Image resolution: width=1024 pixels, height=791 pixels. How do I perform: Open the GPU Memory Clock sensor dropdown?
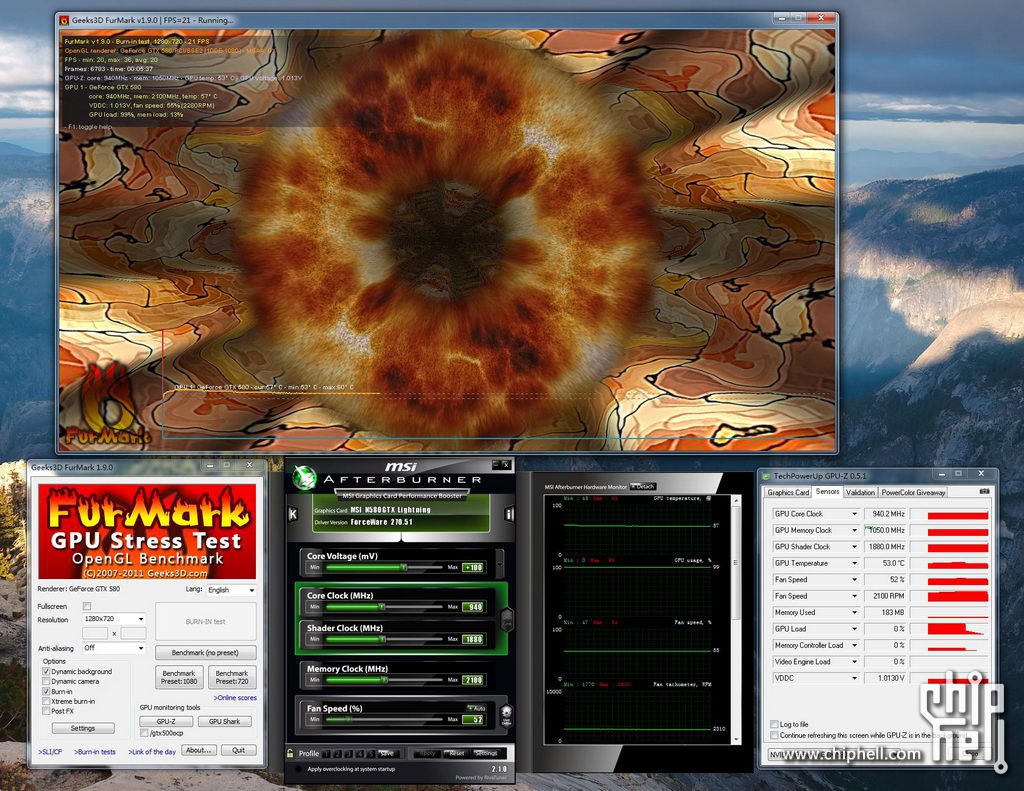[854, 530]
